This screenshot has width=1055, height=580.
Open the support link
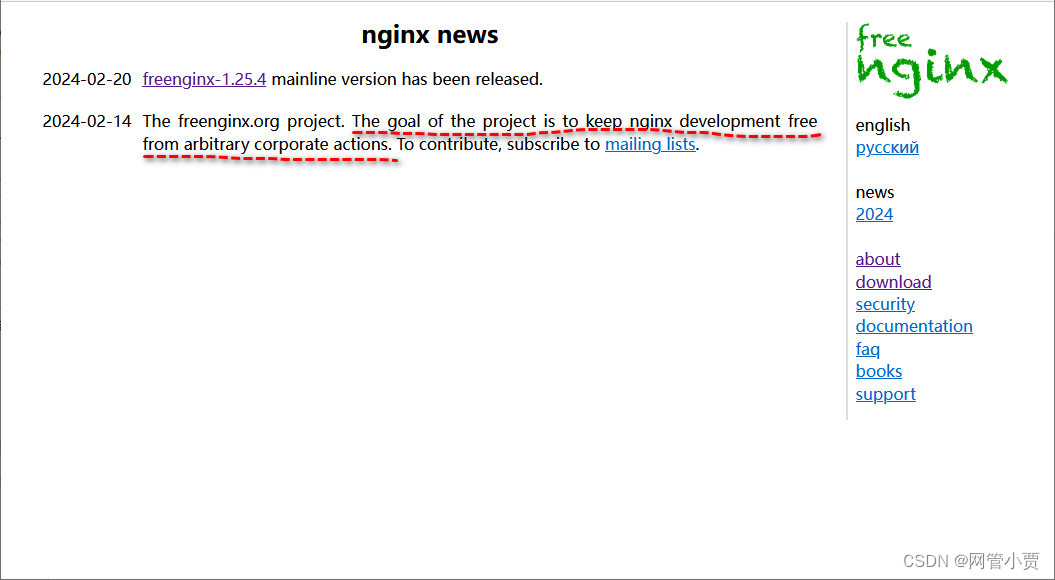[x=885, y=394]
